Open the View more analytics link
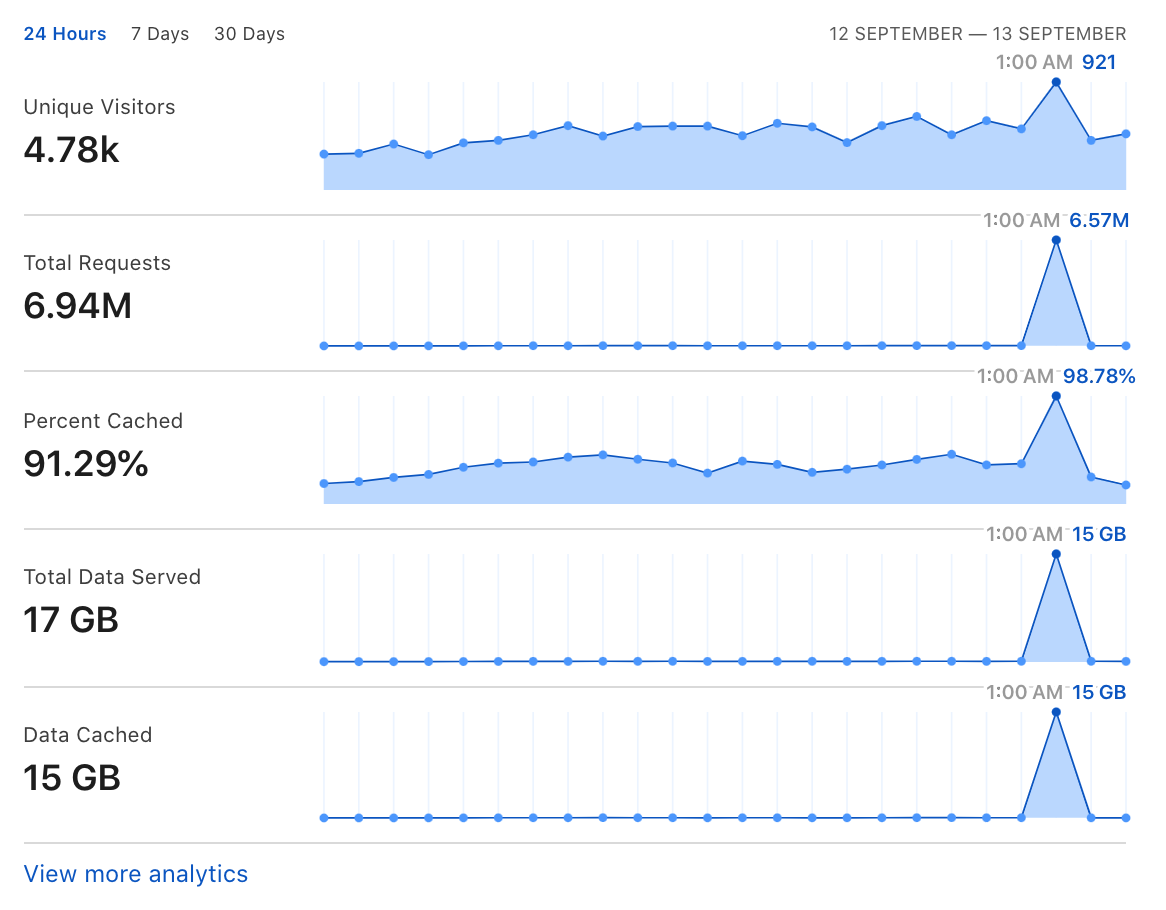The width and height of the screenshot is (1166, 910). (x=135, y=874)
